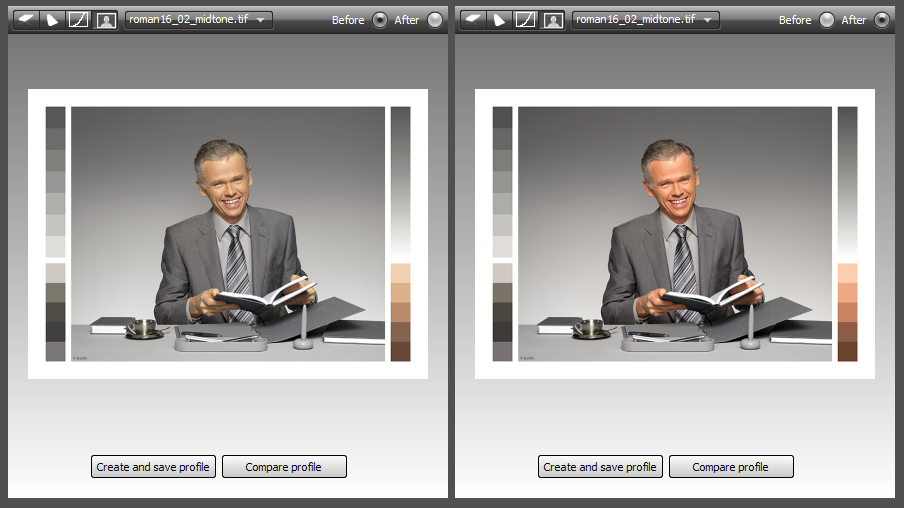Click Create and save profile in right panel

click(x=600, y=466)
